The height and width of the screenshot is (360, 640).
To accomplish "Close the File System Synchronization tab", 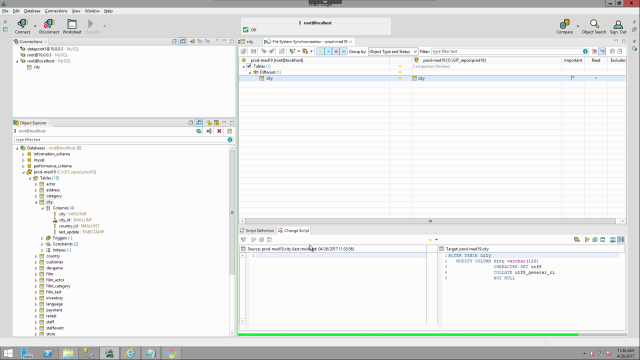I will pyautogui.click(x=351, y=42).
